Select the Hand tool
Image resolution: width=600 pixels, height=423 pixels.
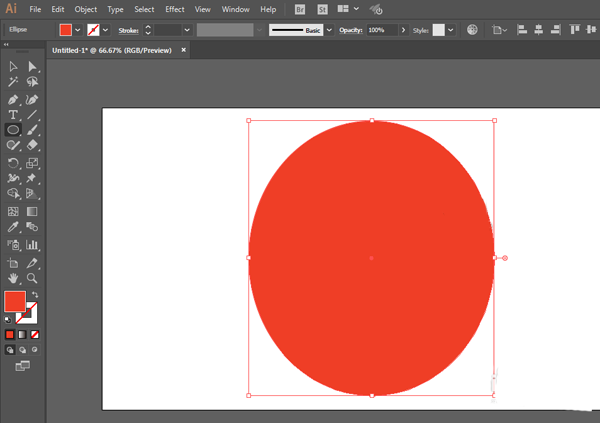point(13,278)
